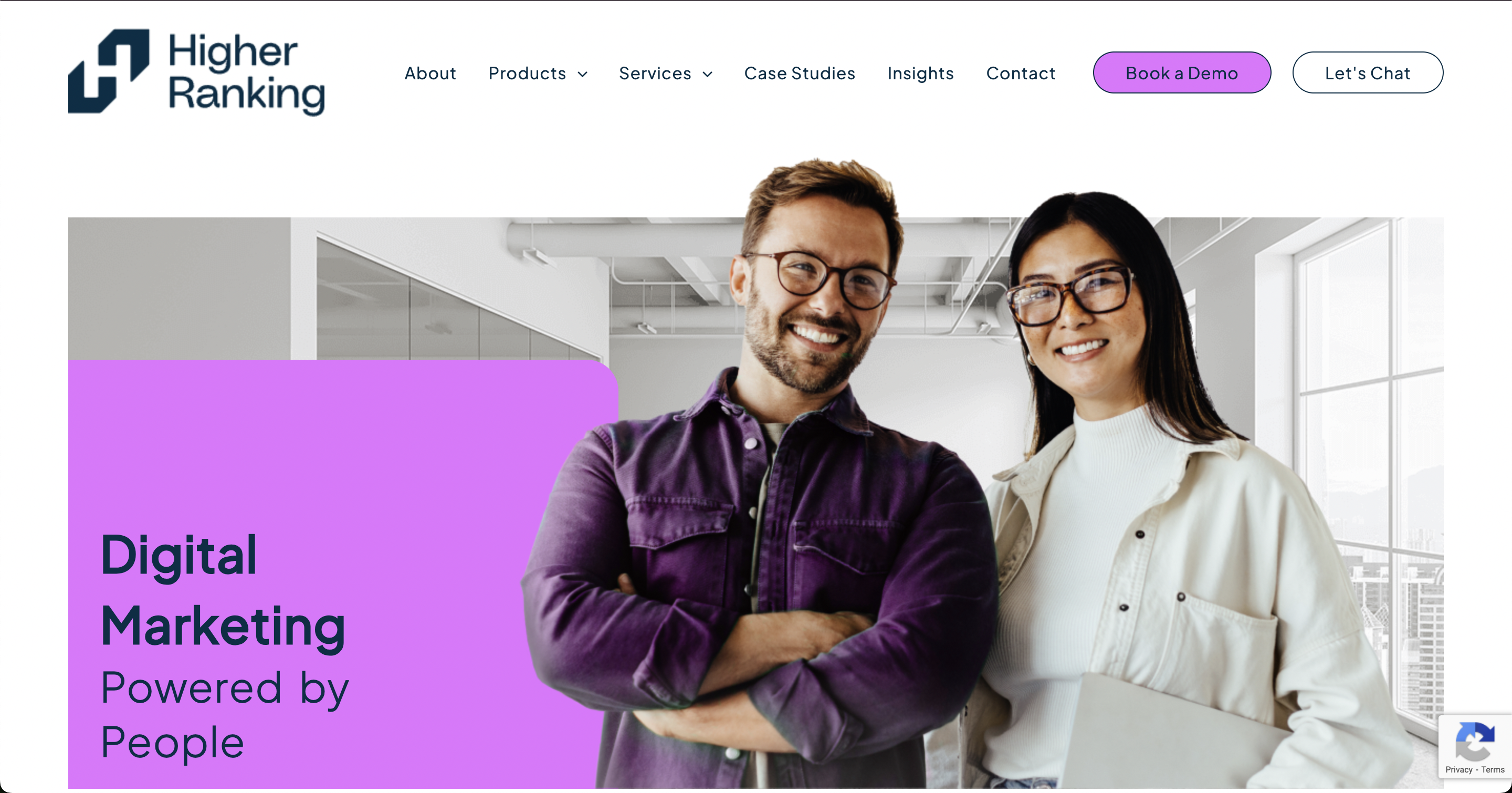Expand the Services dropdown chevron
This screenshot has height=793, width=1512.
[x=708, y=75]
